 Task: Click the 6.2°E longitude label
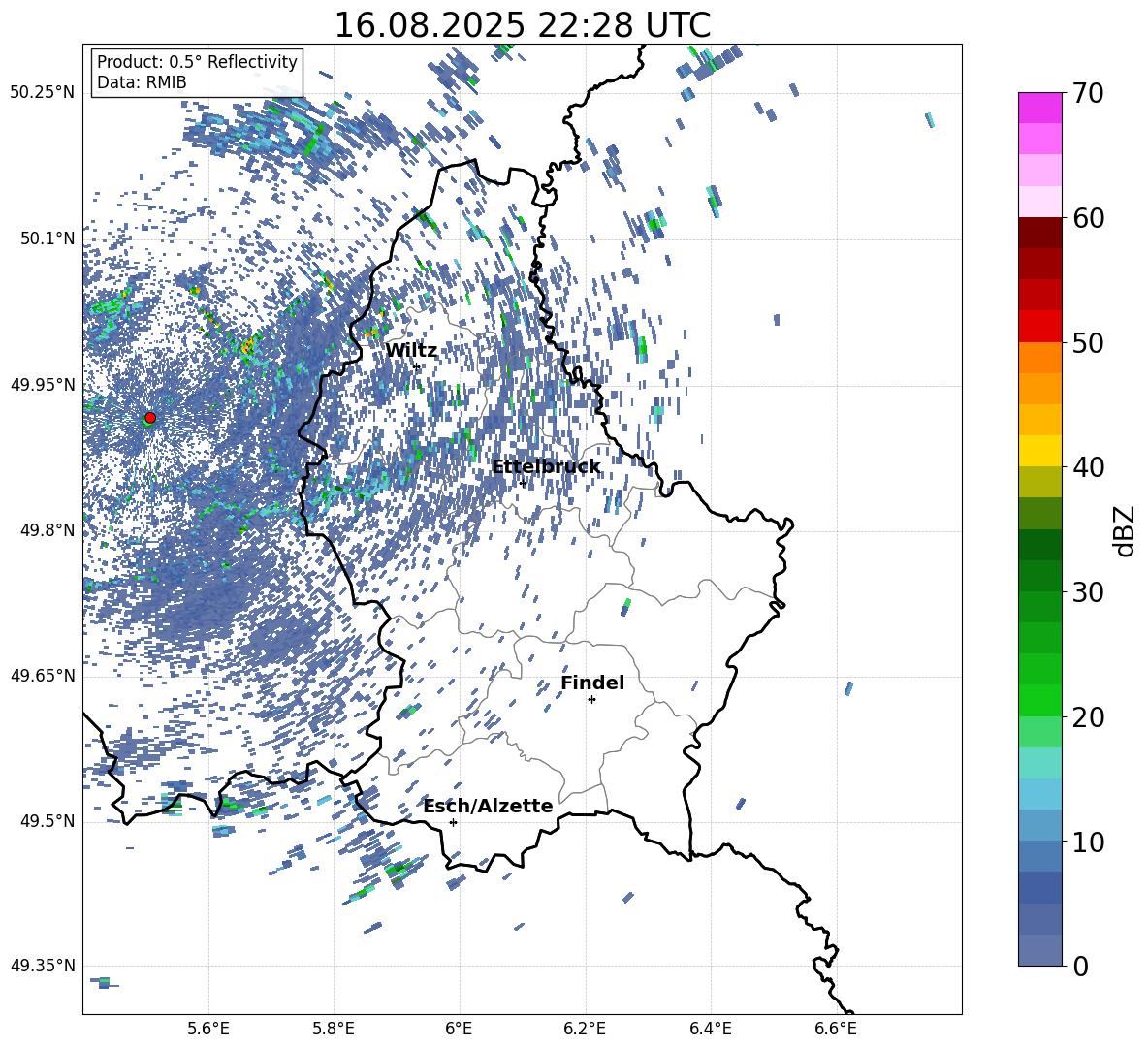point(585,1029)
